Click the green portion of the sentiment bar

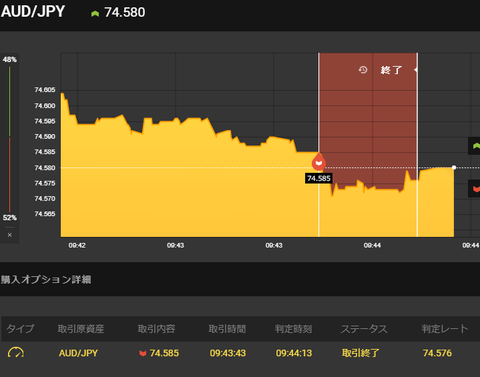(x=10, y=101)
